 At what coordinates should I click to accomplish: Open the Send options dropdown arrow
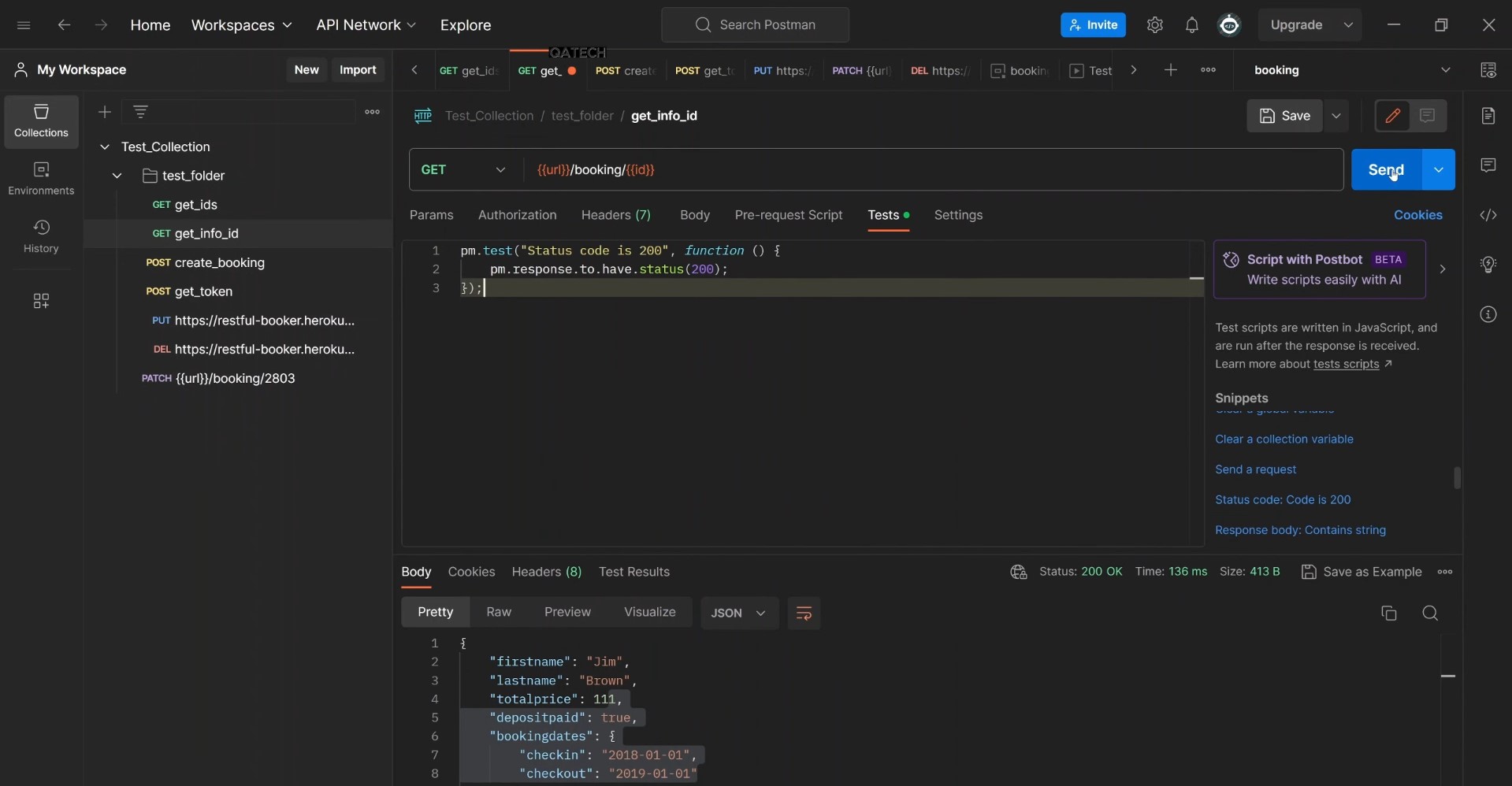1438,169
